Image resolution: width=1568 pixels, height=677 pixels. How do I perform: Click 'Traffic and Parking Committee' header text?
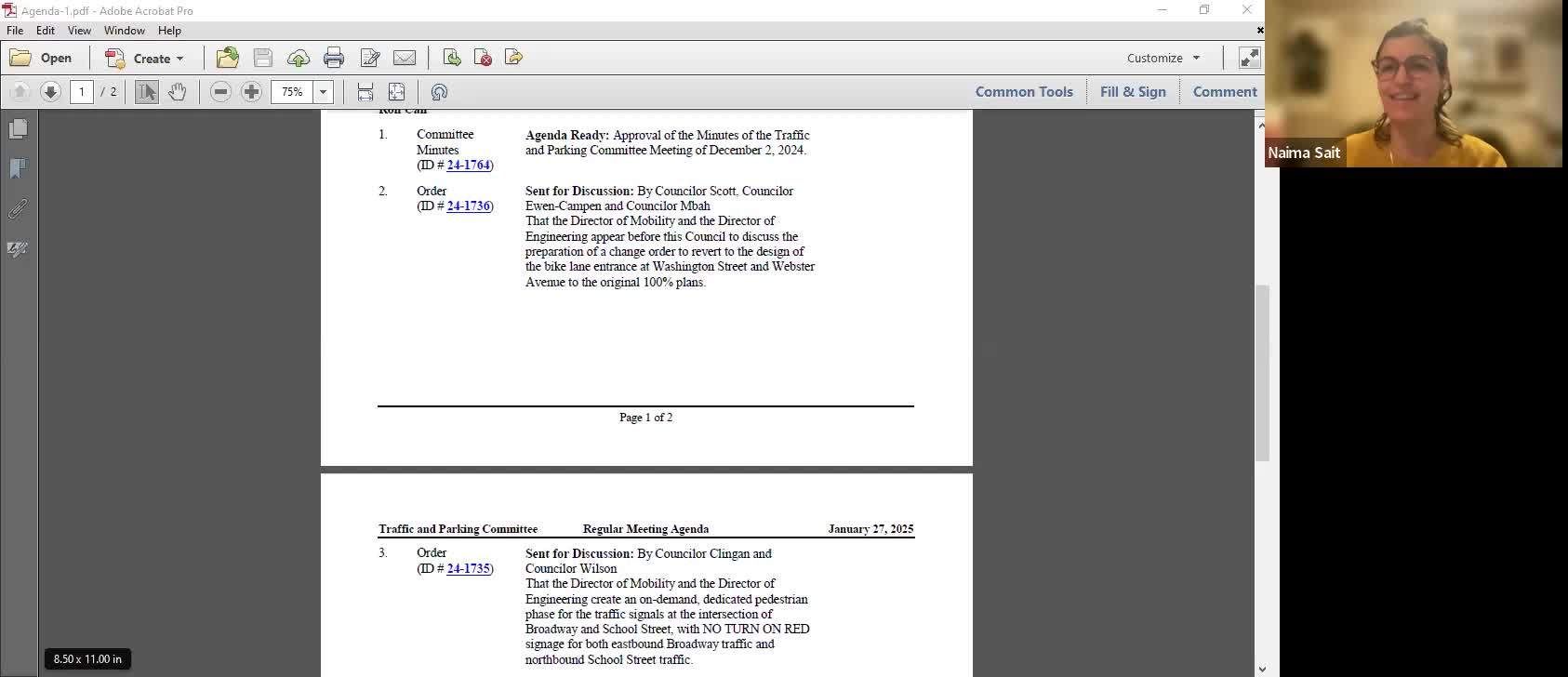click(x=458, y=529)
